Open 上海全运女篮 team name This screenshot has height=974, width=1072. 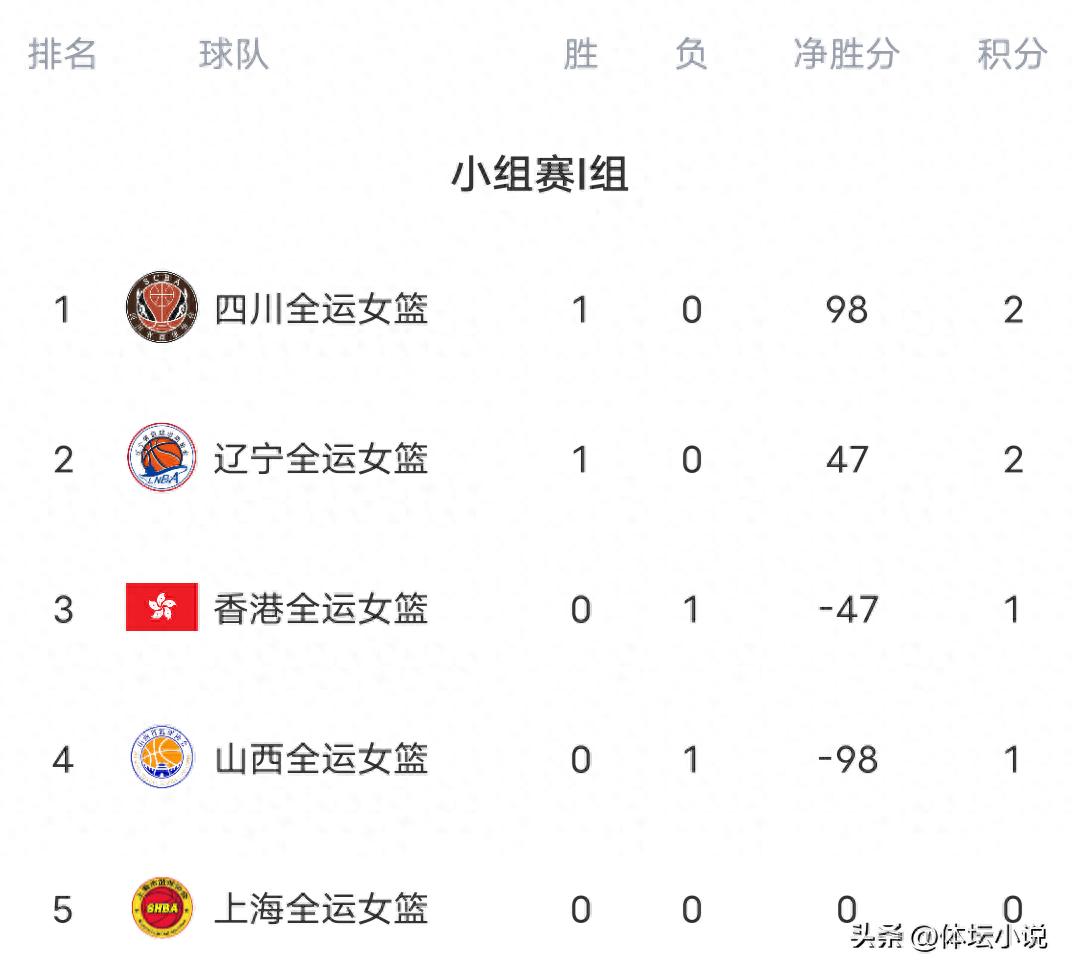tap(321, 910)
